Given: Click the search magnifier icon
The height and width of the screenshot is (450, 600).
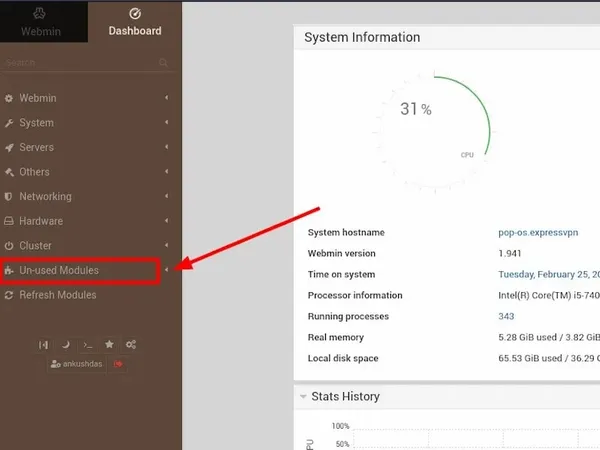Looking at the screenshot, I should pyautogui.click(x=163, y=63).
